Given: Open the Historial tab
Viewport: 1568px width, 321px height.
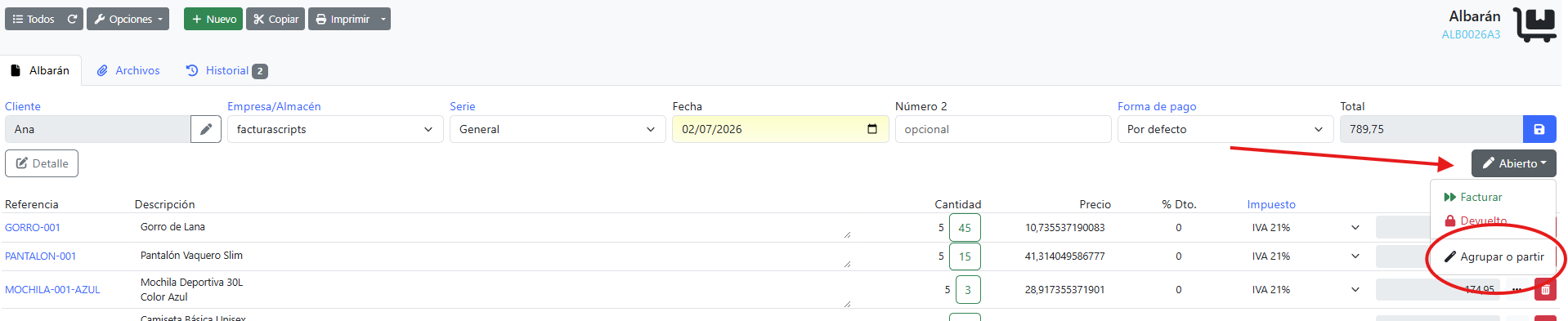Looking at the screenshot, I should (x=226, y=71).
